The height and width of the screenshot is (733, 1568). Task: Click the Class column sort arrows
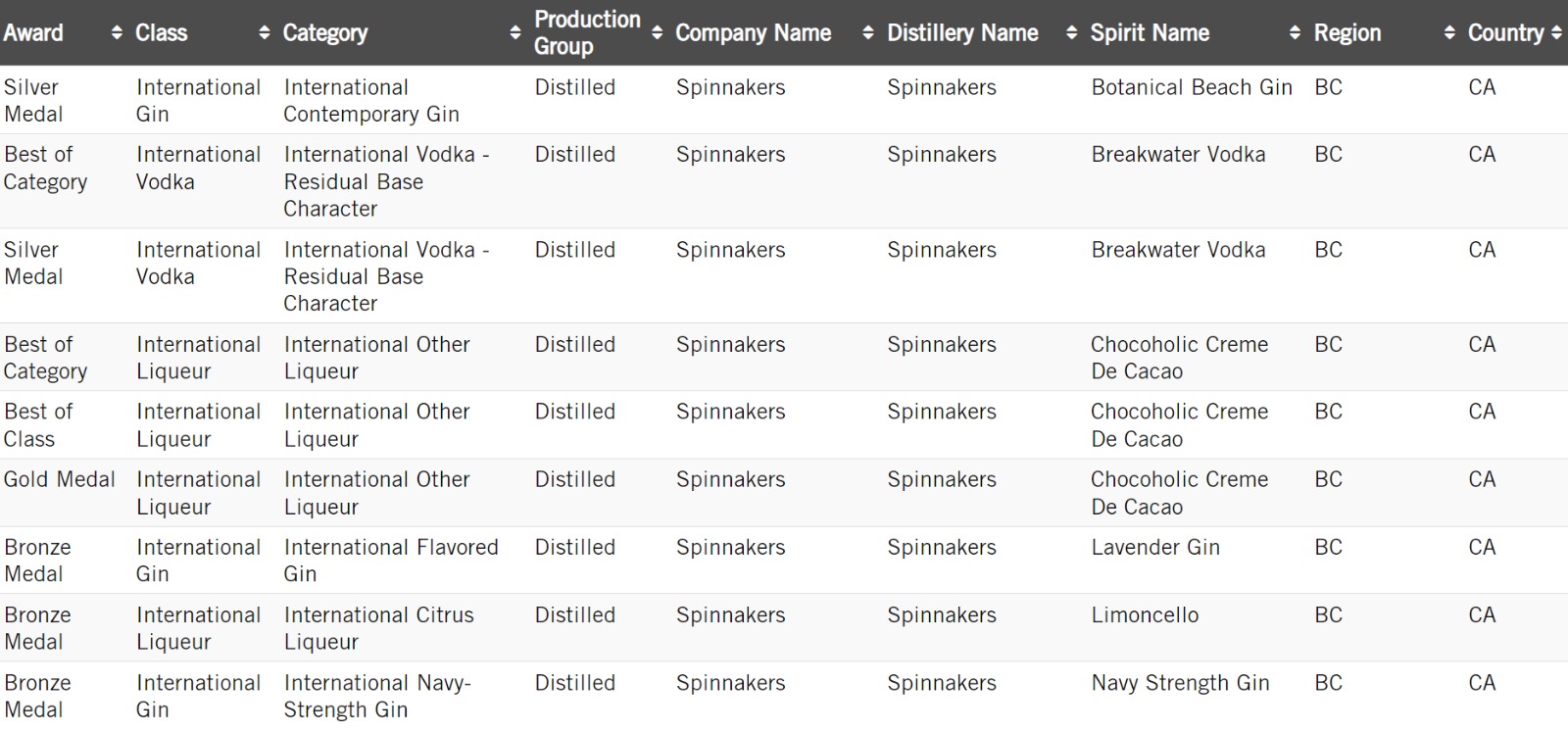[264, 33]
